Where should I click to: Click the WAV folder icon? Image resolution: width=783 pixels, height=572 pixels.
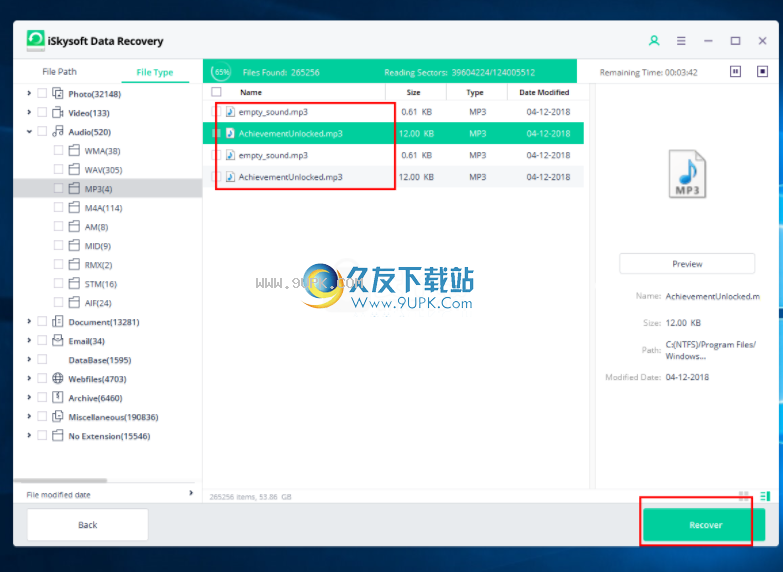(x=74, y=169)
